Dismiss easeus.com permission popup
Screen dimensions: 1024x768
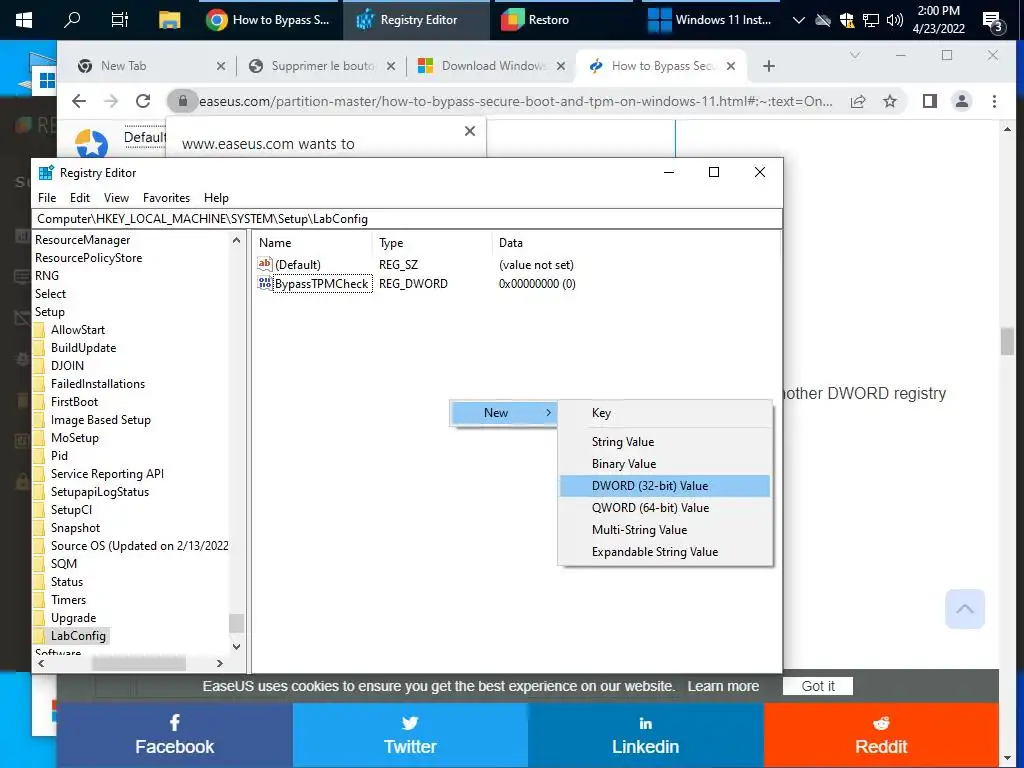(470, 131)
